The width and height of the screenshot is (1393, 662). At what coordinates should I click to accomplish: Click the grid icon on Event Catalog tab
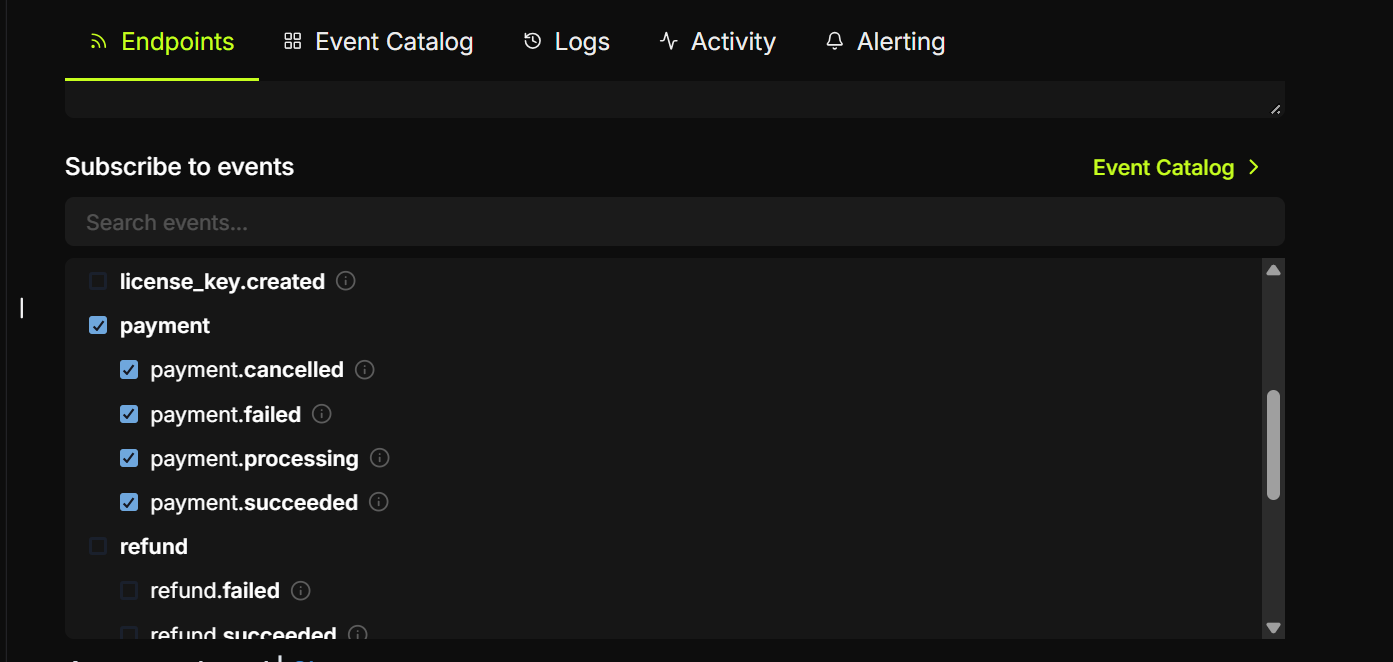coord(292,41)
